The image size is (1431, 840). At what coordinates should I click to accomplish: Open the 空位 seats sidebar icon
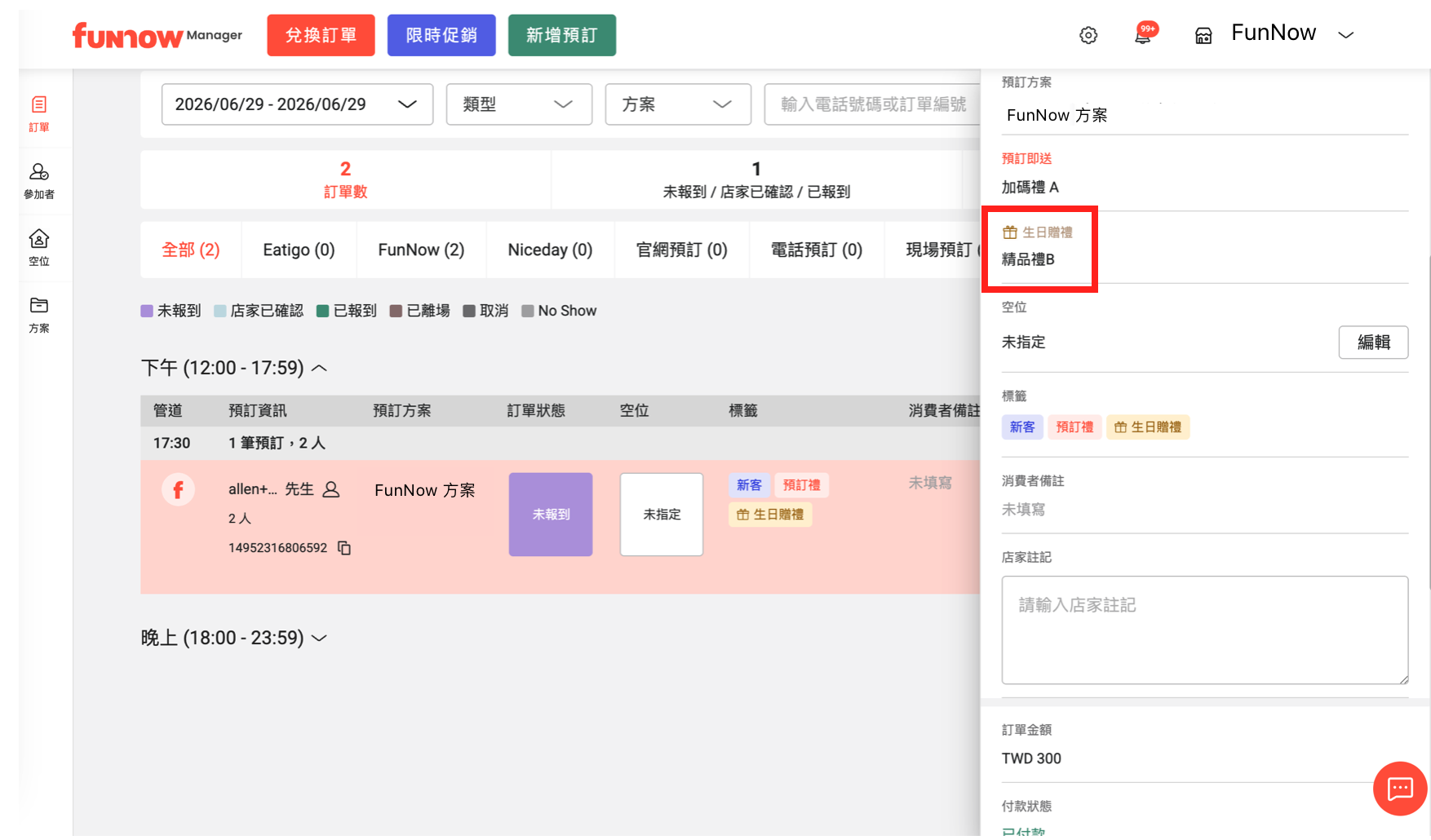tap(39, 247)
